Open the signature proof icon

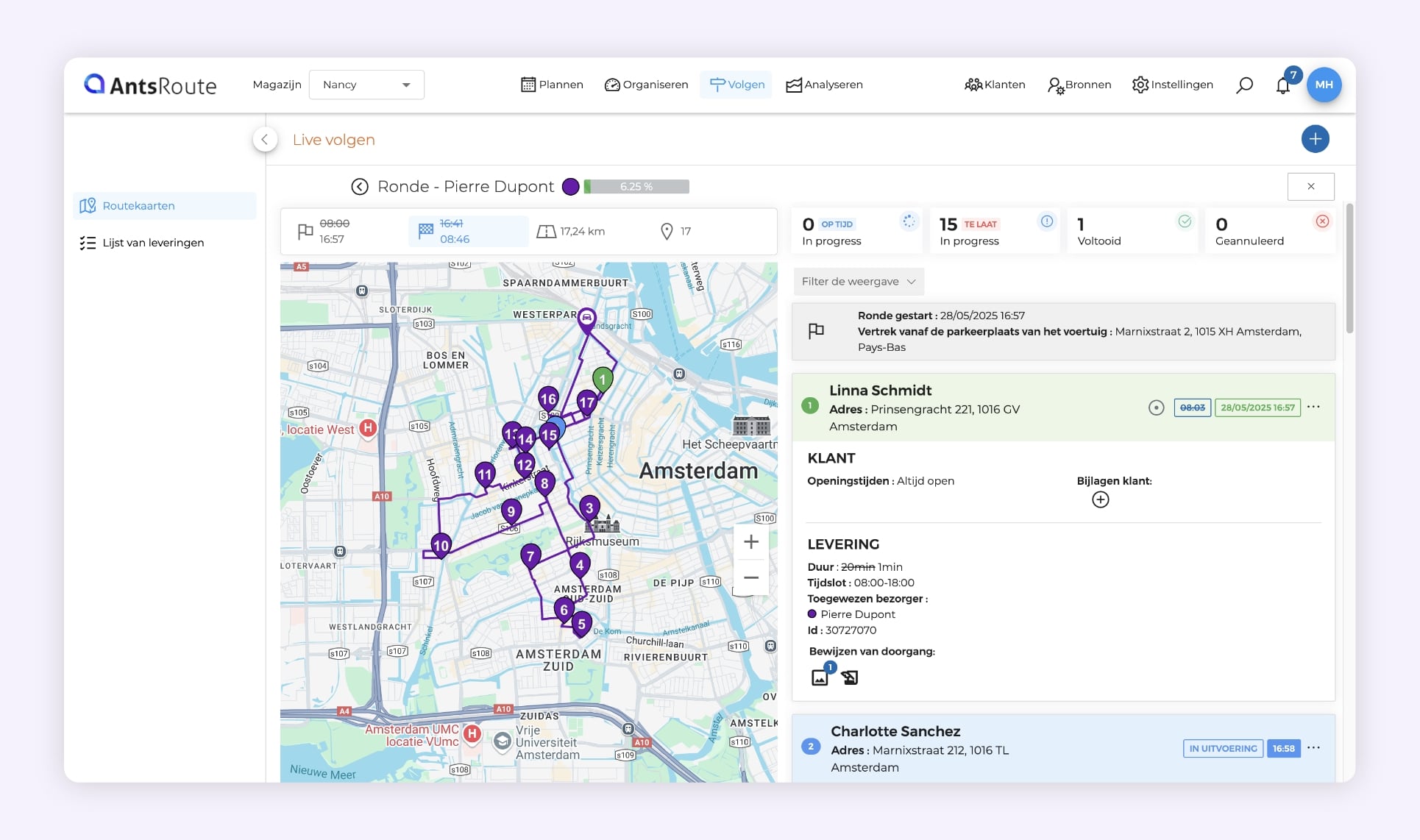pos(850,677)
